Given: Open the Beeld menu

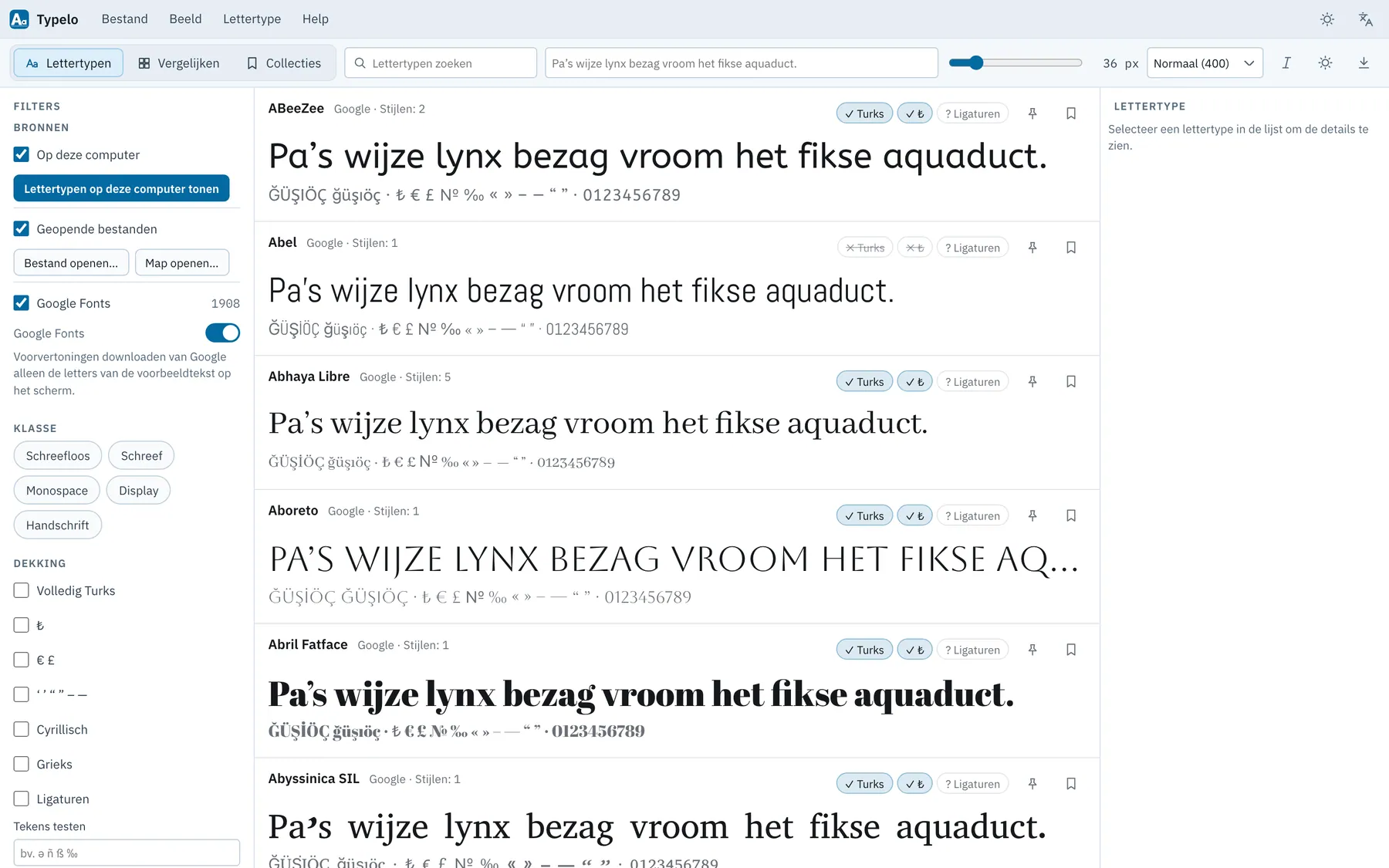Looking at the screenshot, I should pyautogui.click(x=185, y=19).
